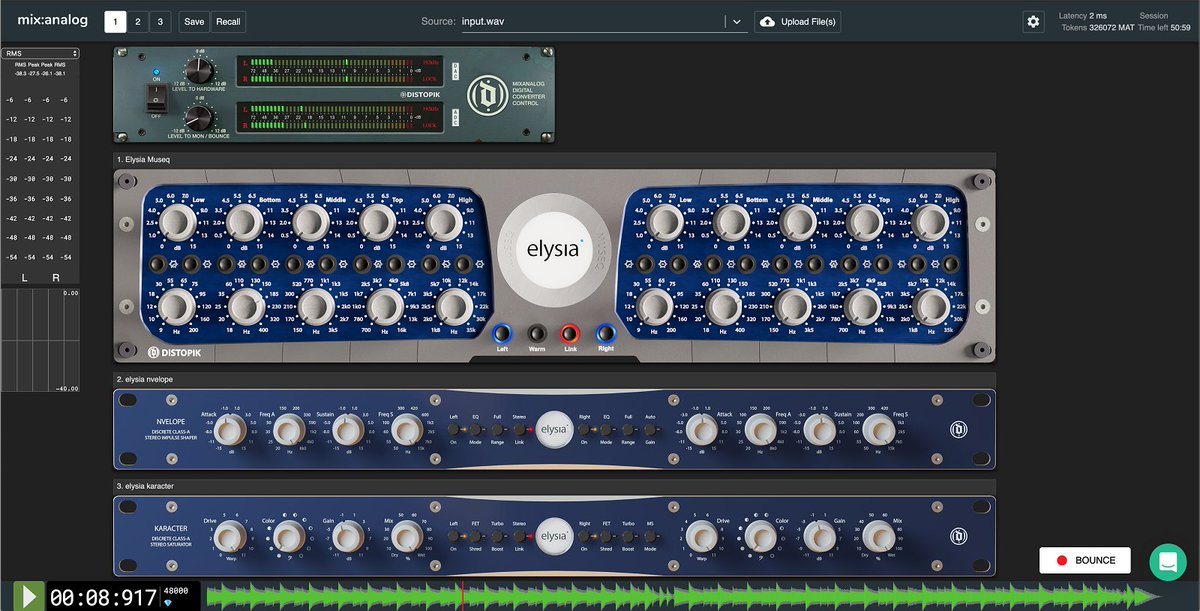Click the elysia logo on the karacter
The width and height of the screenshot is (1200, 611).
[x=554, y=536]
